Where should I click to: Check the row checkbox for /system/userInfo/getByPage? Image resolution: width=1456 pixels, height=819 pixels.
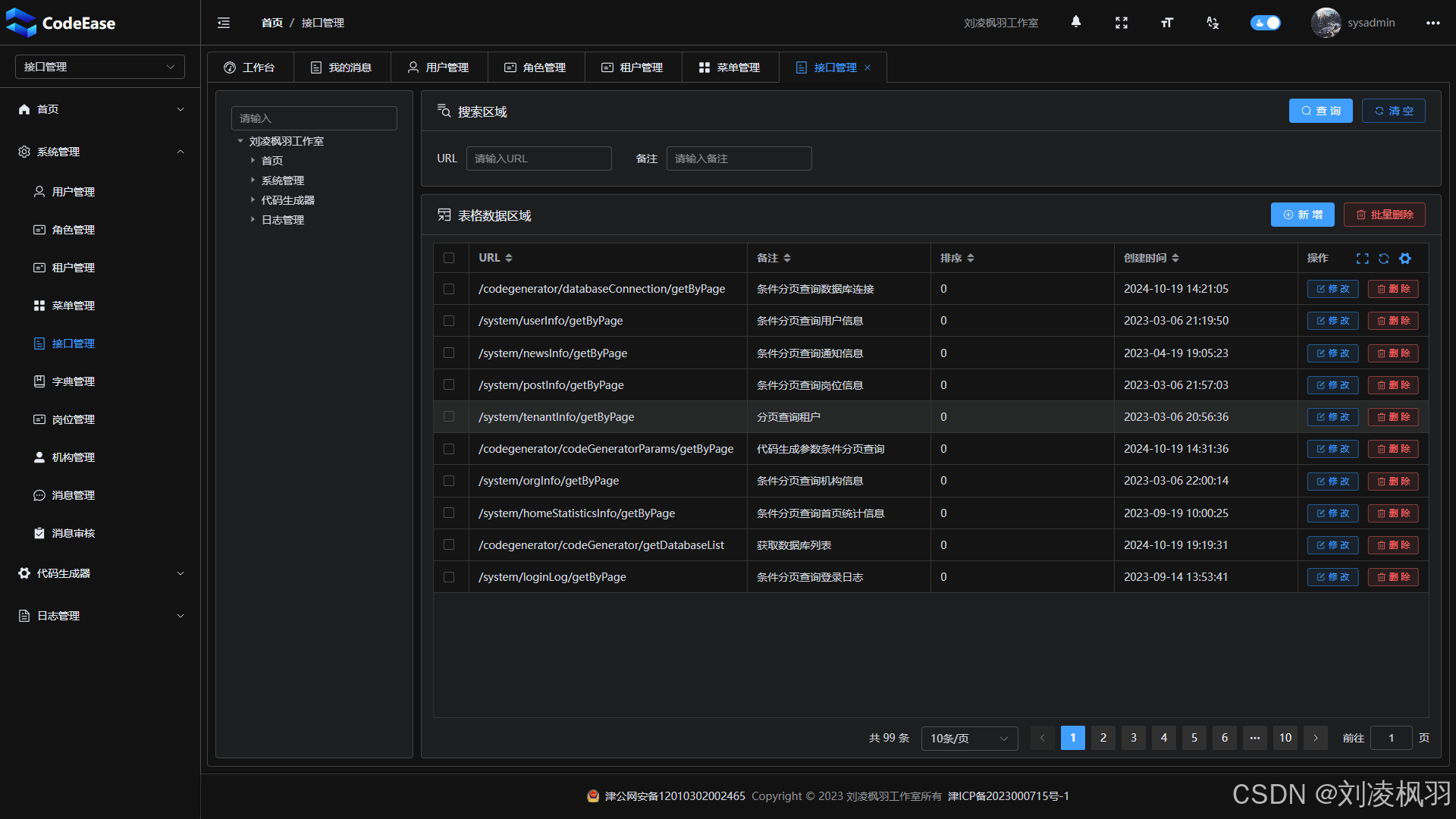click(x=450, y=320)
